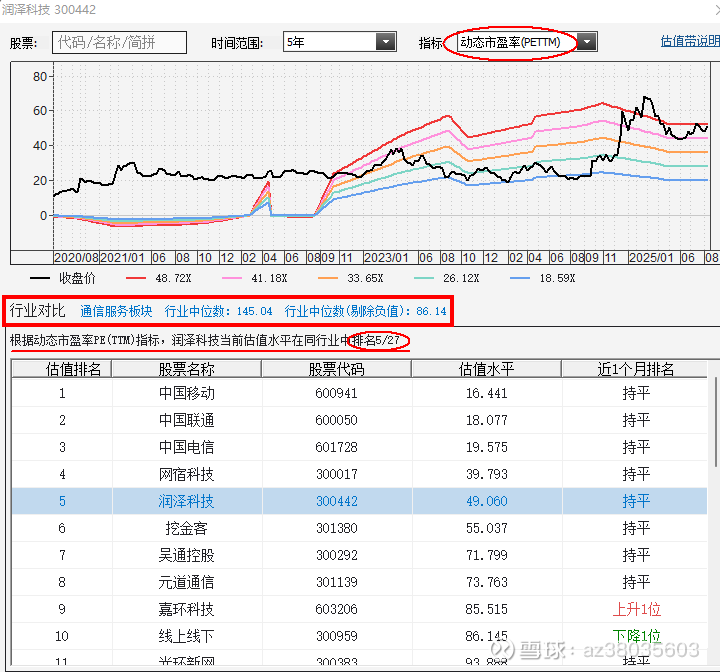Click valuation value 73.763
Screen dimensions: 720x672
pyautogui.click(x=486, y=582)
